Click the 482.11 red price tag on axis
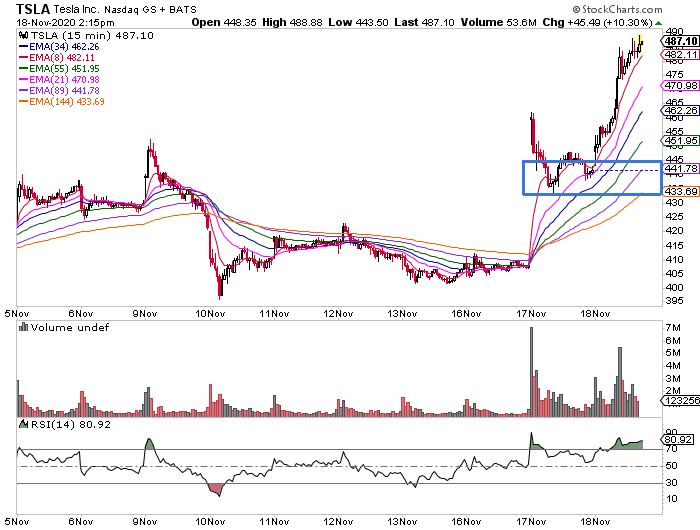 point(679,55)
